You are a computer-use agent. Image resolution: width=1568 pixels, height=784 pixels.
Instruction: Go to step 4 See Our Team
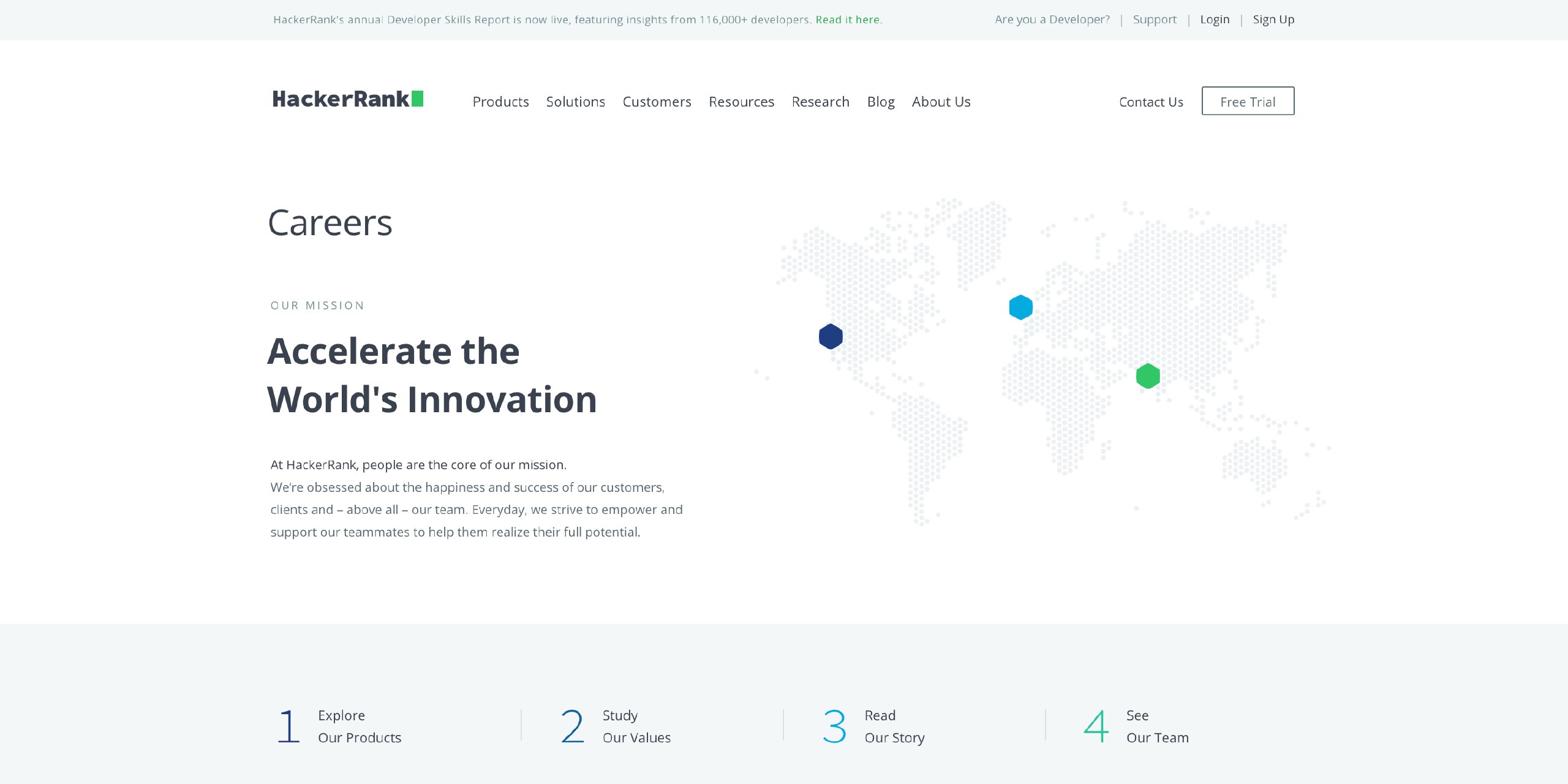(1136, 726)
